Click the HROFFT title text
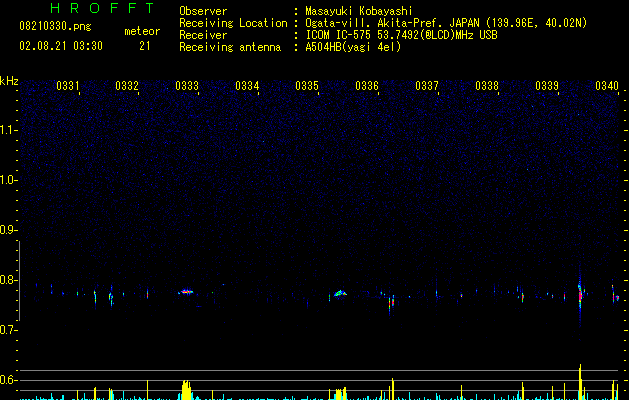The height and width of the screenshot is (400, 629). pos(103,8)
